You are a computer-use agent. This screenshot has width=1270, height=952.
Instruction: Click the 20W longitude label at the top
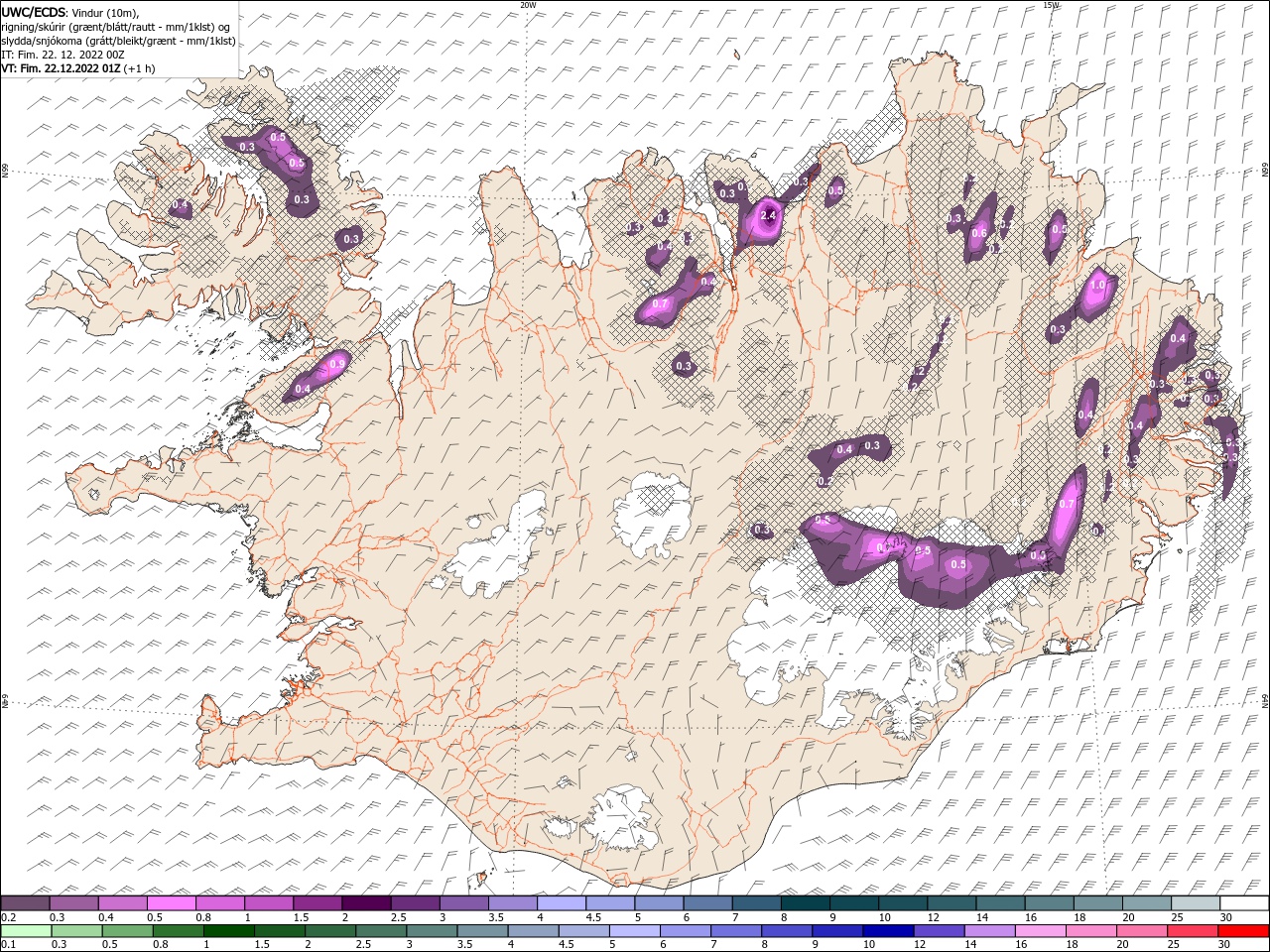[x=528, y=5]
